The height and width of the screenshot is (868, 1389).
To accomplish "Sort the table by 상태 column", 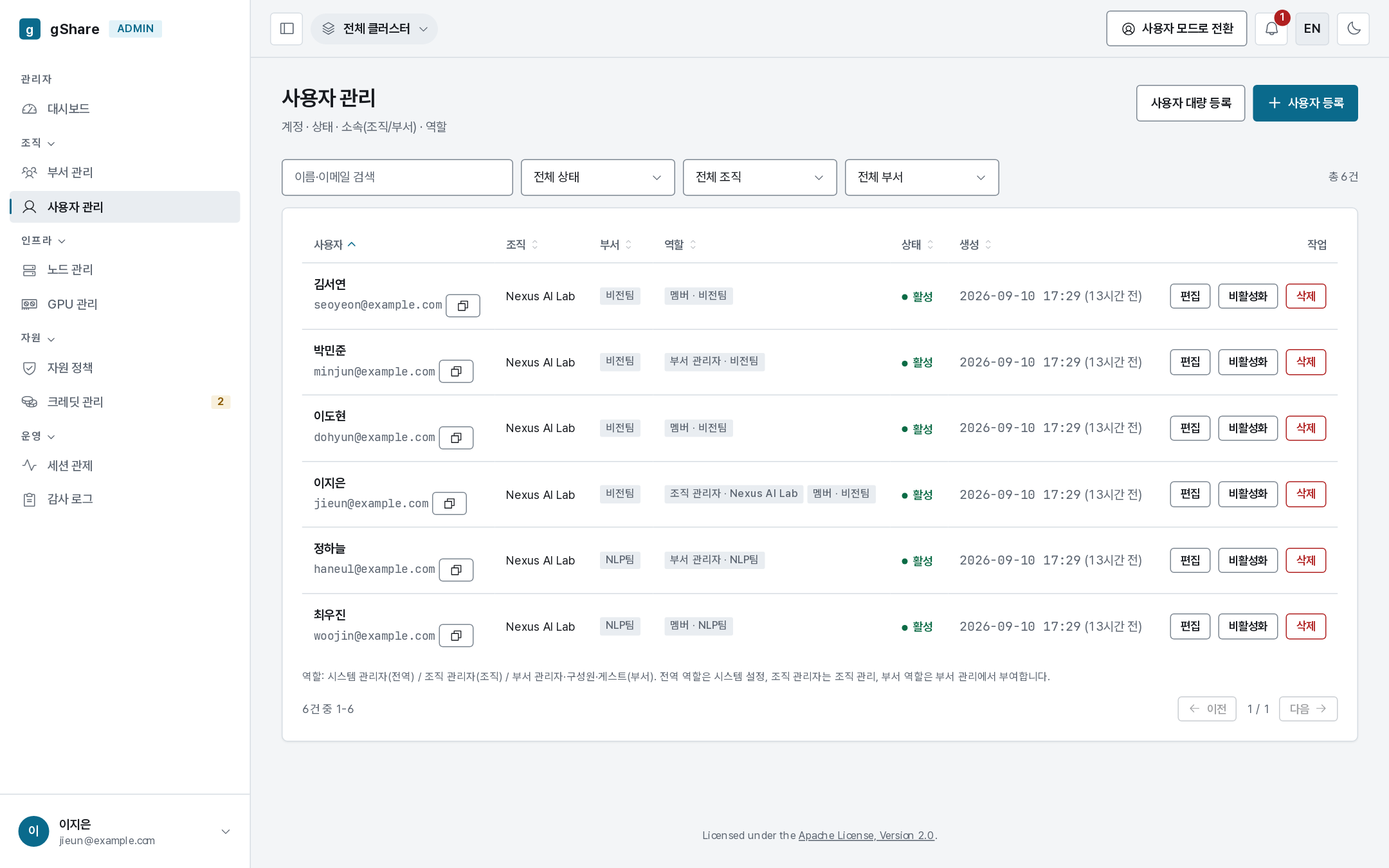I will tap(917, 245).
